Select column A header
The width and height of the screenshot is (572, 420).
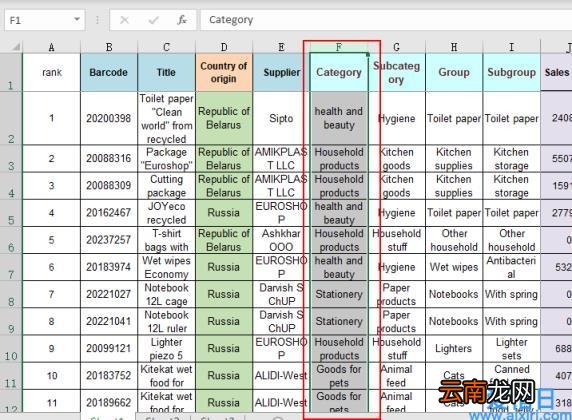point(51,47)
